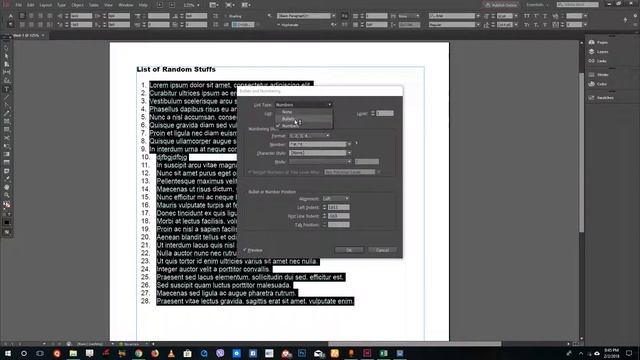640x360 pixels.
Task: Open the Color panel
Action: point(598,84)
